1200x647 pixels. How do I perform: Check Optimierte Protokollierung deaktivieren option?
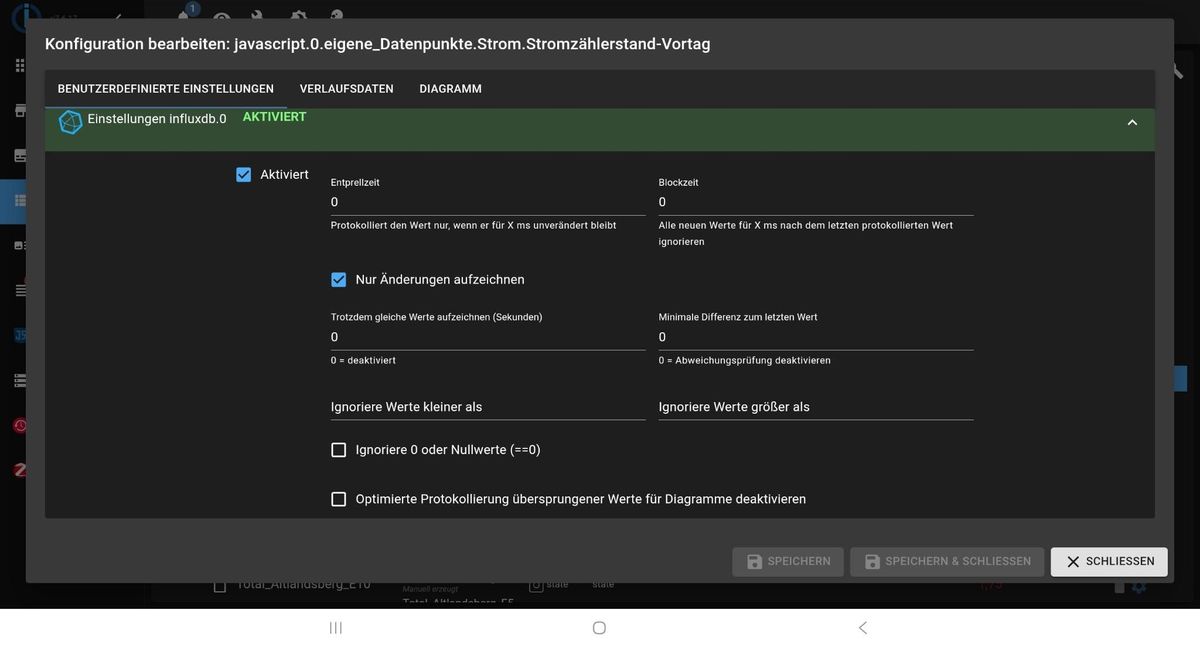tap(339, 499)
